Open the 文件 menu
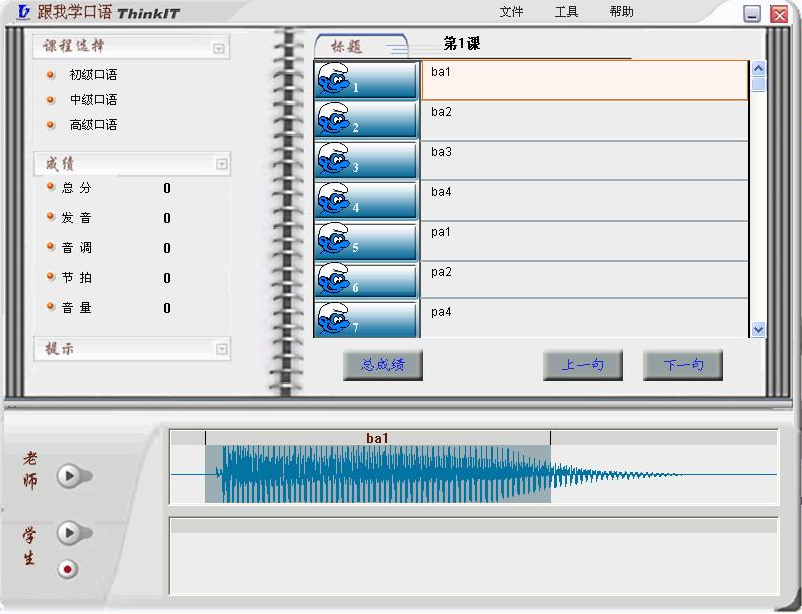 (x=511, y=12)
